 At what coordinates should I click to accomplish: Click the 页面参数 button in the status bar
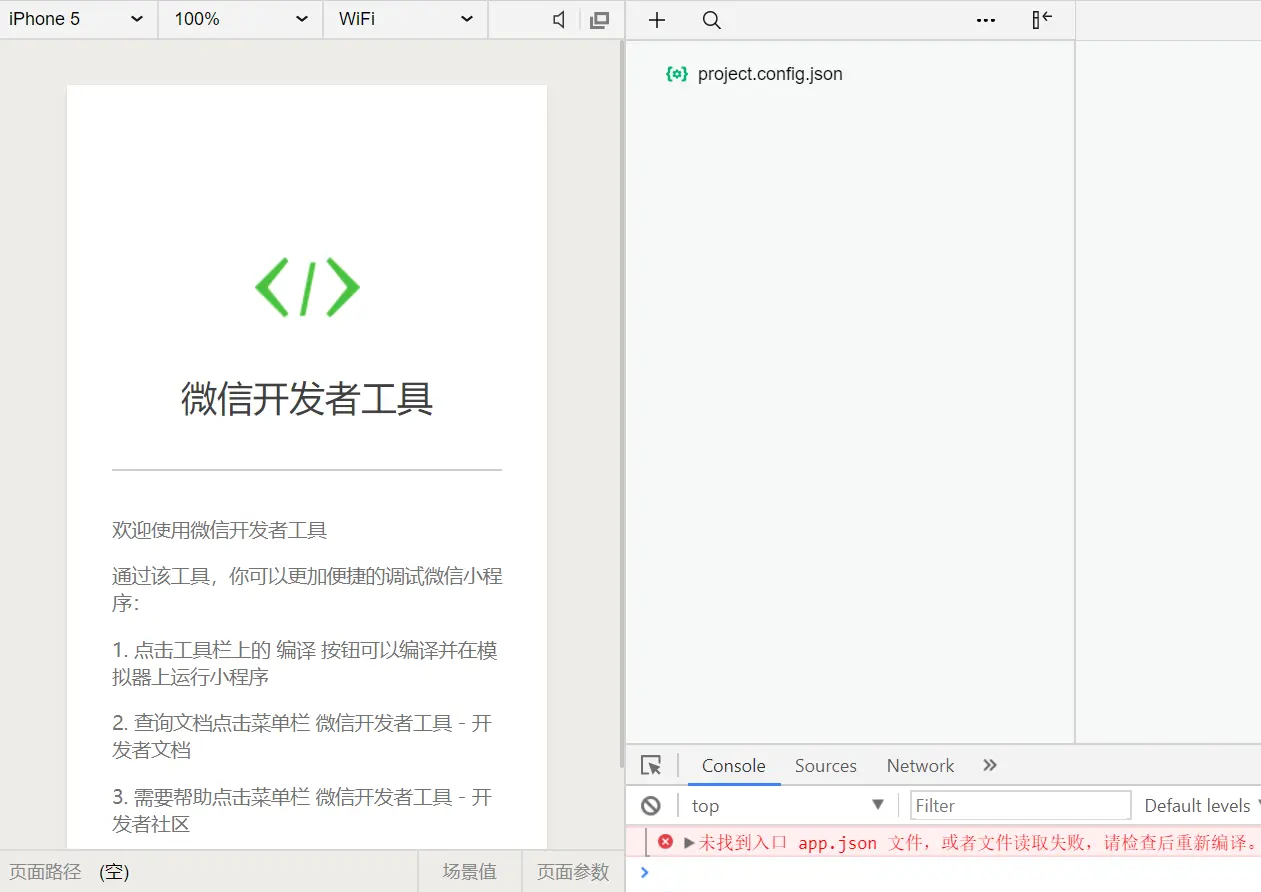coord(573,872)
